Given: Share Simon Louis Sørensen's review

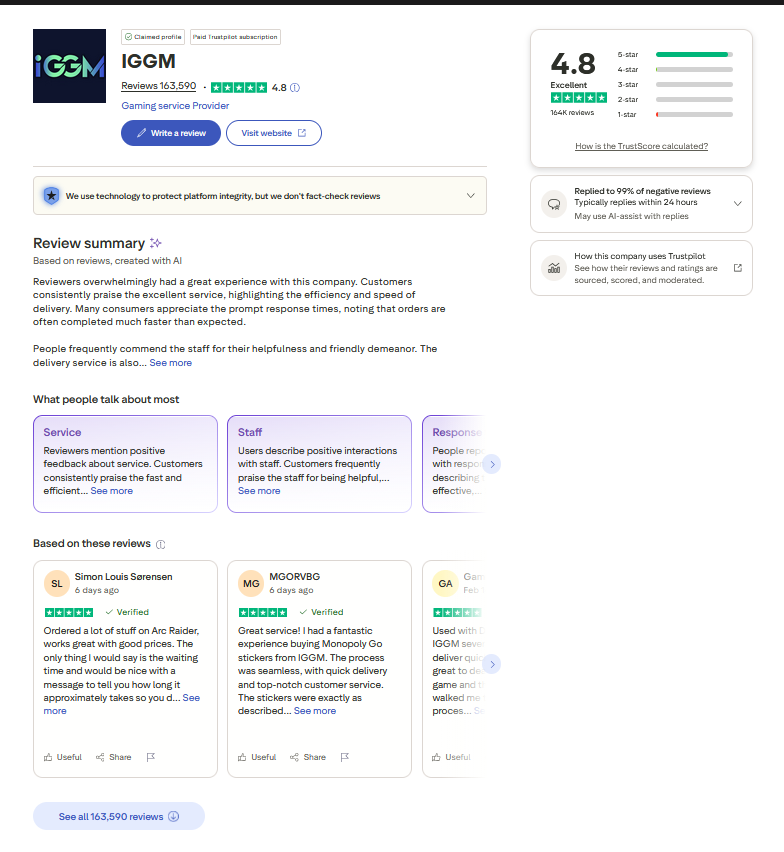Looking at the screenshot, I should coord(114,757).
